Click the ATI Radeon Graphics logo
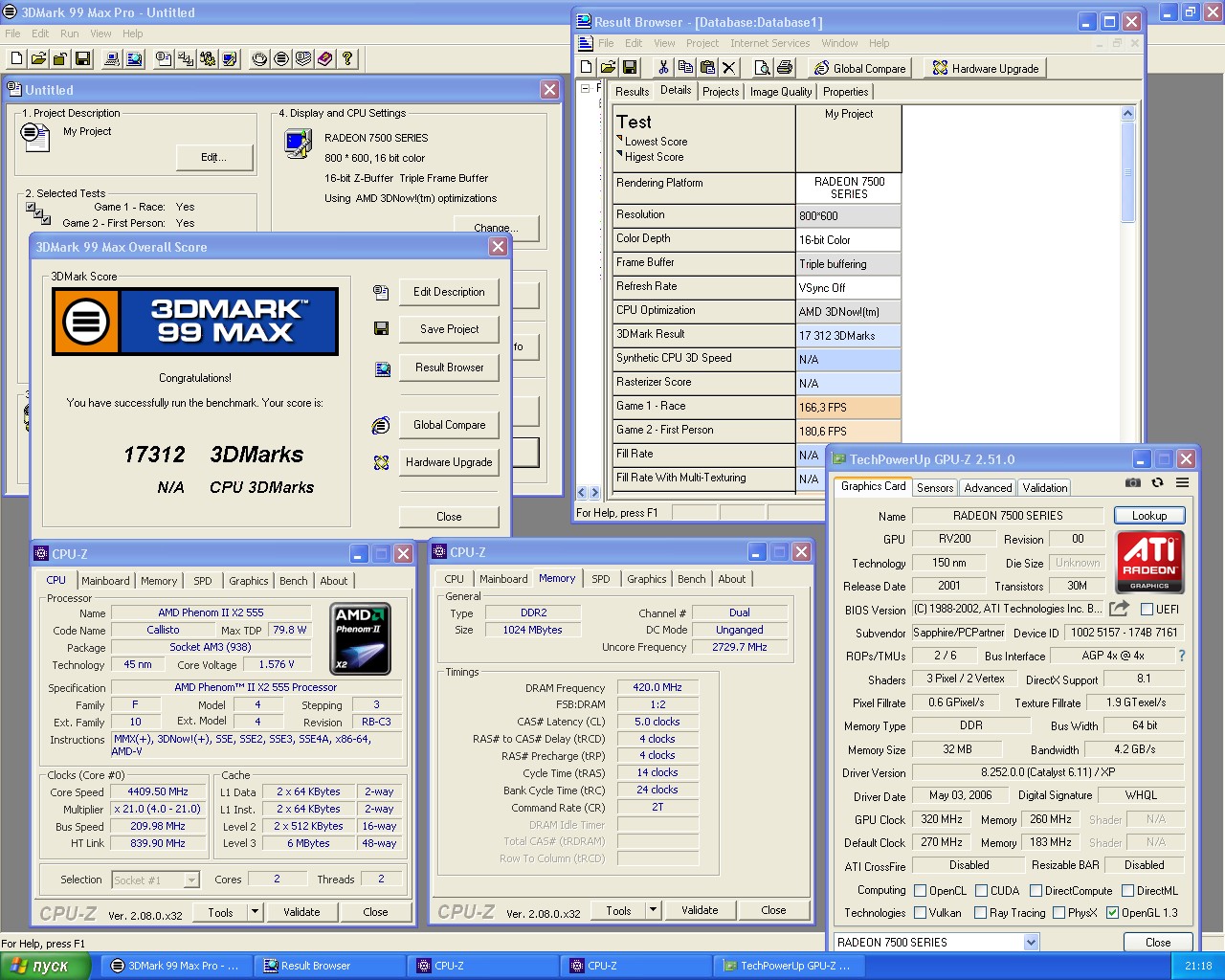This screenshot has width=1225, height=980. coord(1149,562)
